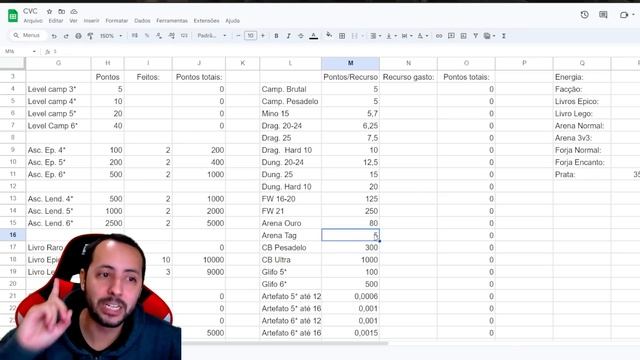Open the comments panel icon

pos(603,15)
